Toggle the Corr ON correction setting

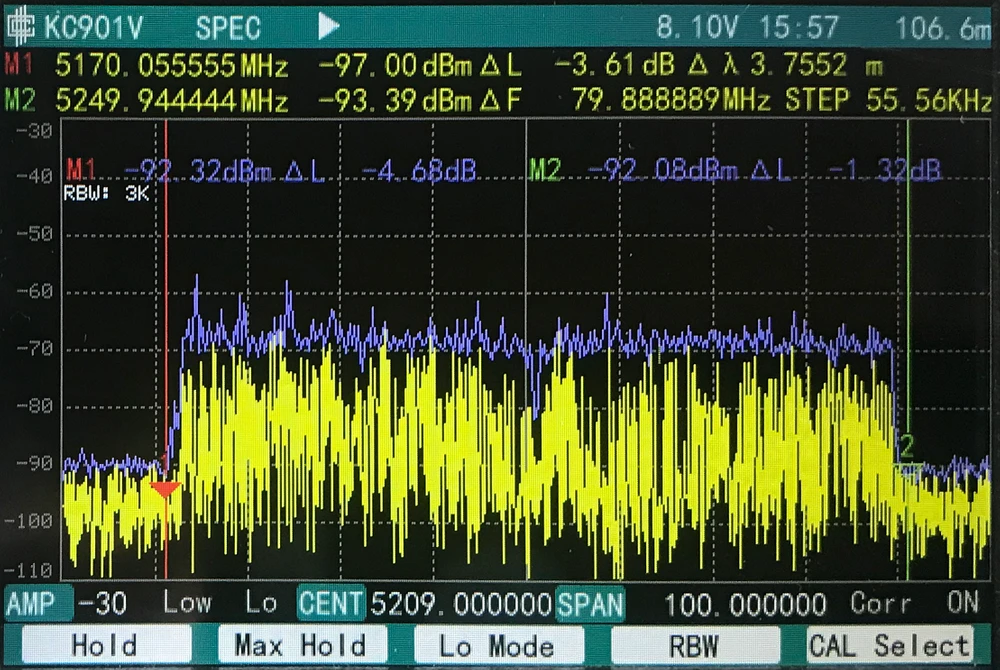click(914, 604)
